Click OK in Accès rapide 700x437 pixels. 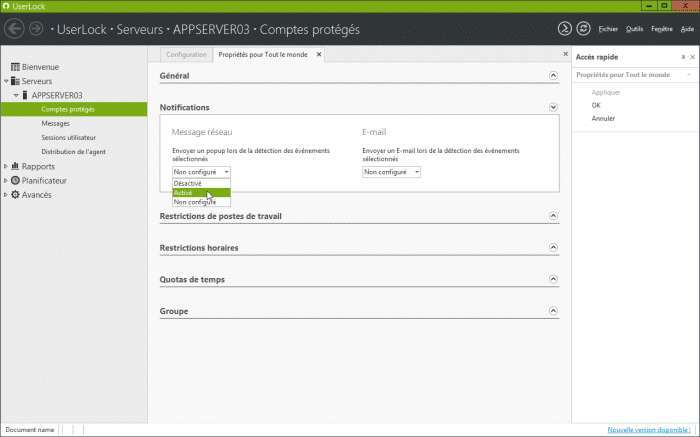tap(596, 105)
